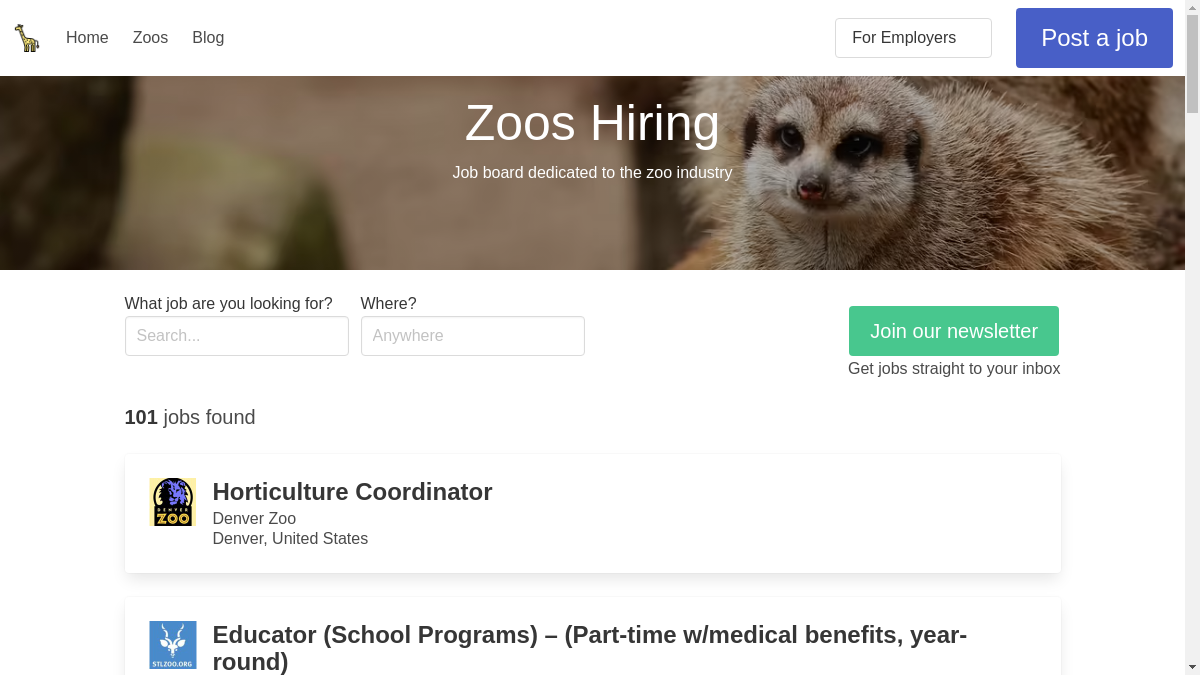Open the Zoos navigation link
Image resolution: width=1200 pixels, height=675 pixels.
(x=150, y=38)
